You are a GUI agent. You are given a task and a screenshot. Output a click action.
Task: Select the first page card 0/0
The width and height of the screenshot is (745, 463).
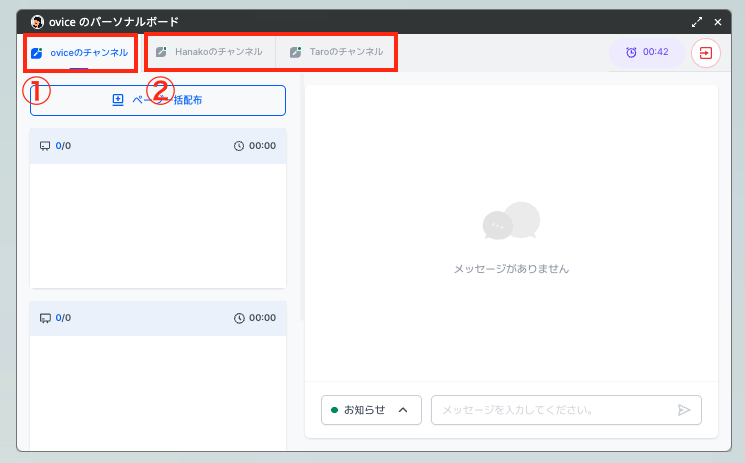pos(158,208)
